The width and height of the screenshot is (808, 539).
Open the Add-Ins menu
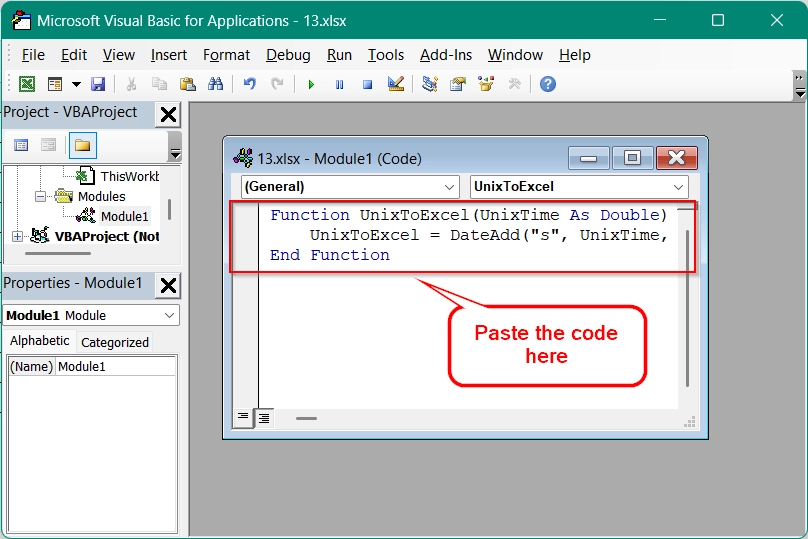tap(446, 55)
